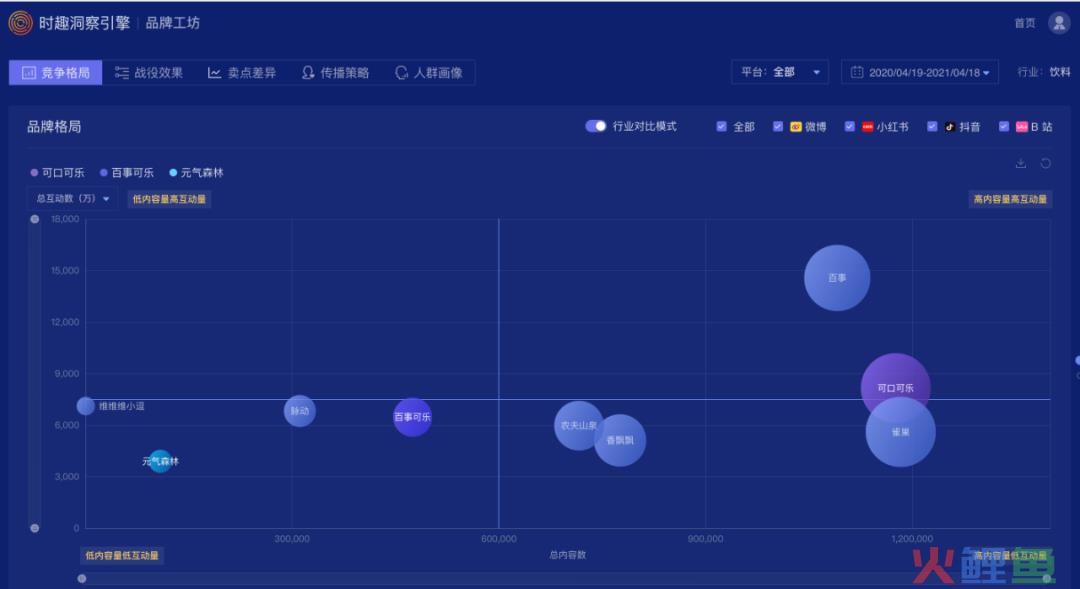This screenshot has width=1080, height=589.
Task: Uncheck the B站 checkbox
Action: [x=1004, y=126]
